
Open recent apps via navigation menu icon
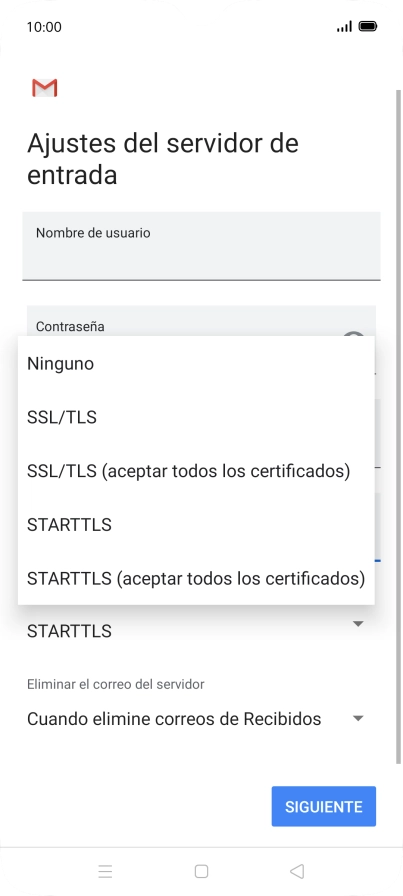click(x=105, y=871)
